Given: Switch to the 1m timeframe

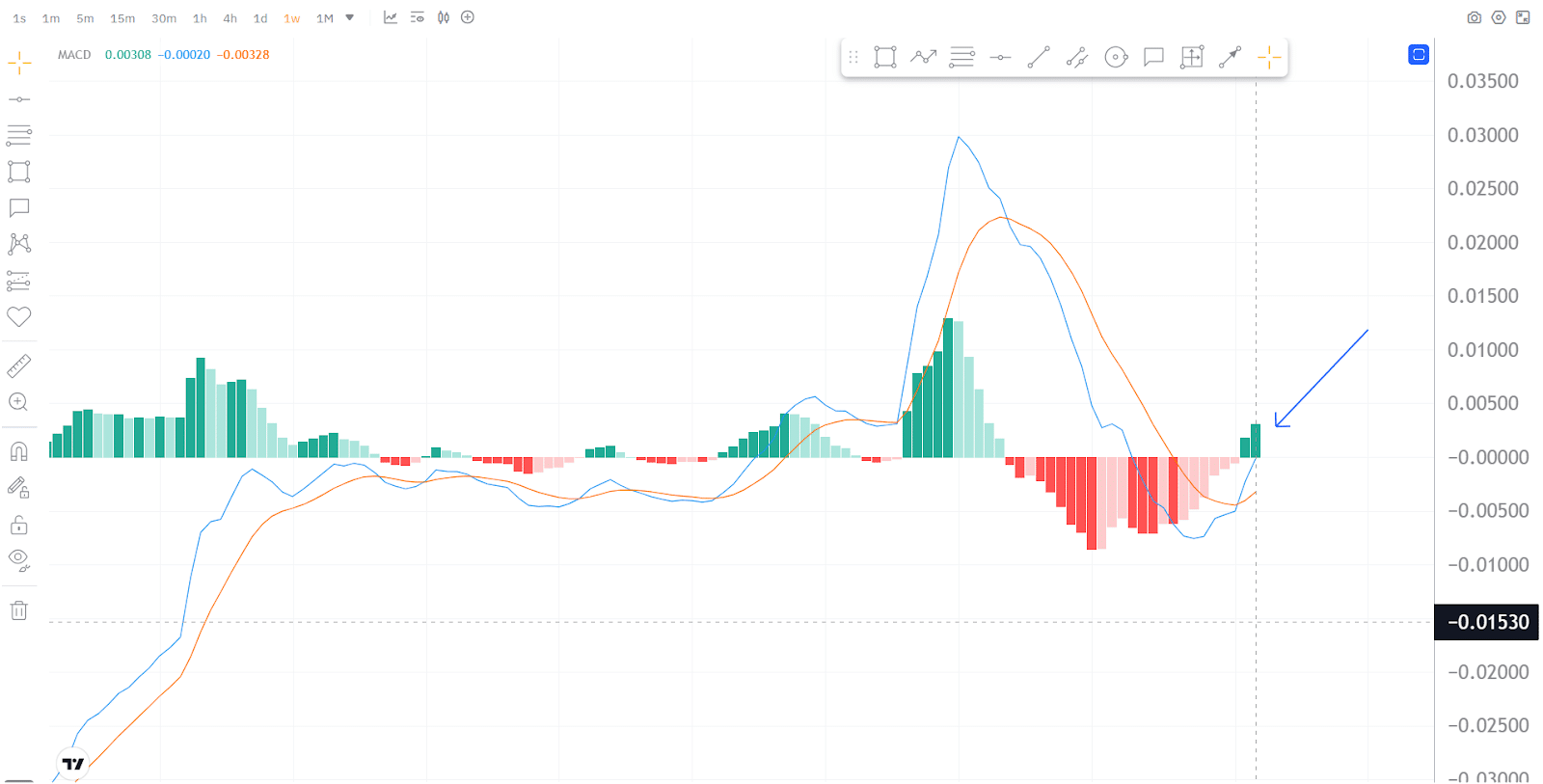Looking at the screenshot, I should [x=51, y=18].
